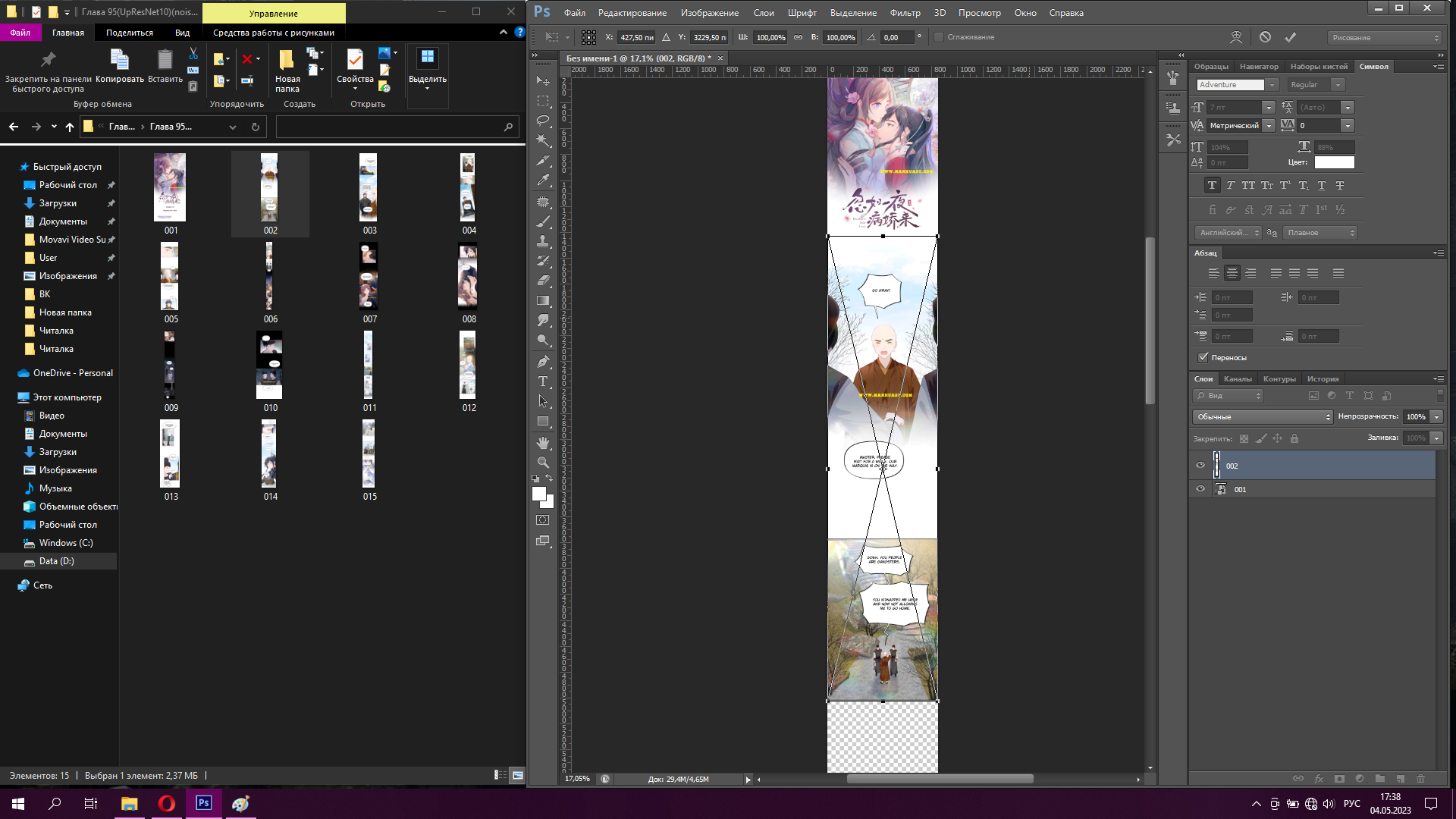Select the Path Selection tool
The image size is (1456, 819).
(x=543, y=401)
